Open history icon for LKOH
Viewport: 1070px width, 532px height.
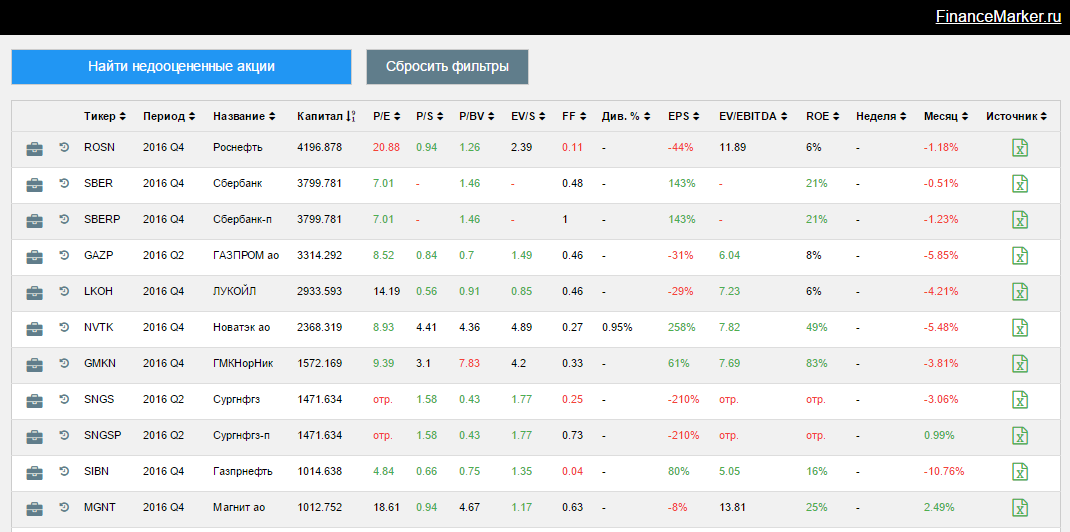pyautogui.click(x=64, y=292)
